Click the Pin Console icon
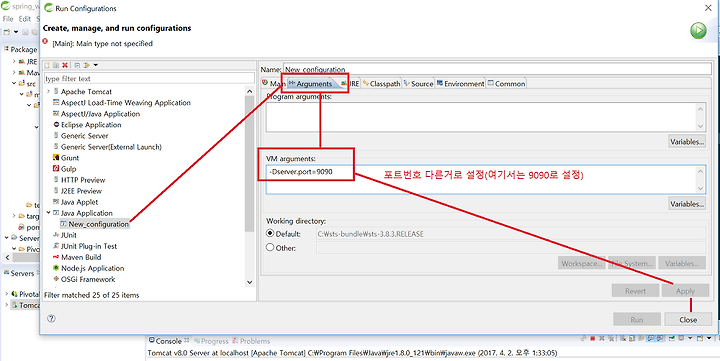Screen dimensions: 720x361 point(672,338)
